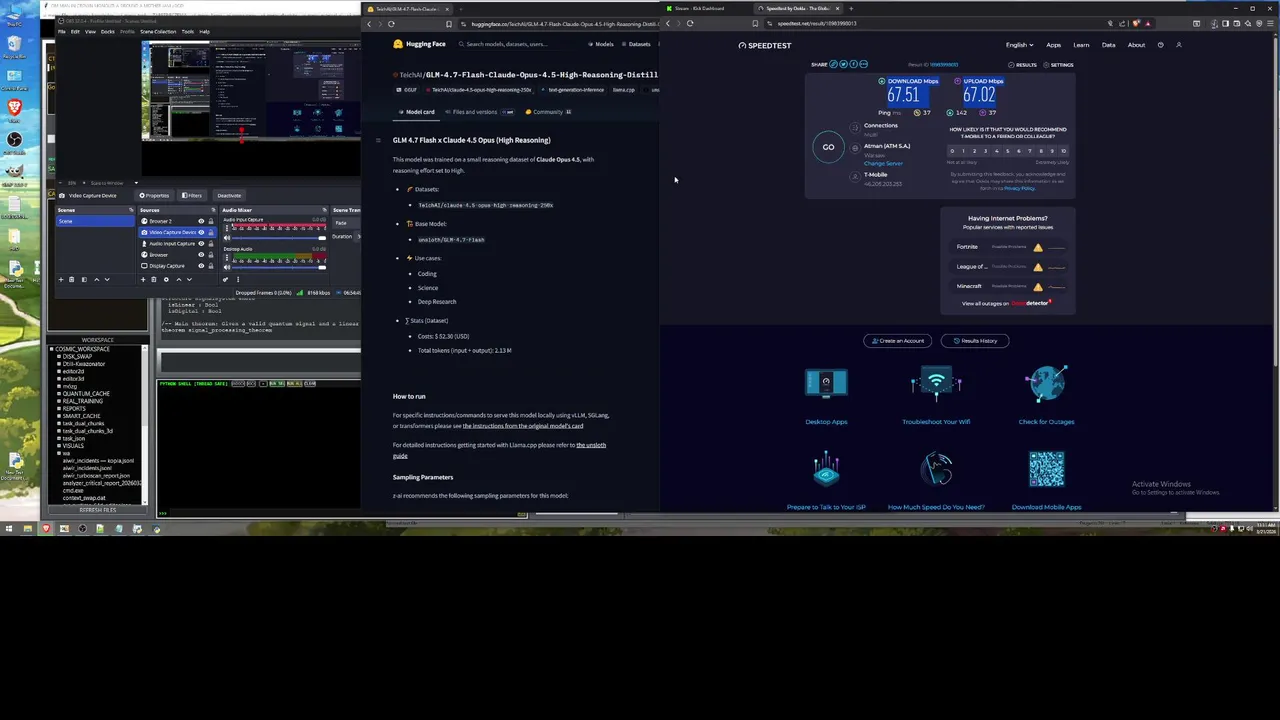Switch to Stream - Kick Dashboard browser tab
The height and width of the screenshot is (720, 1280).
[x=700, y=8]
